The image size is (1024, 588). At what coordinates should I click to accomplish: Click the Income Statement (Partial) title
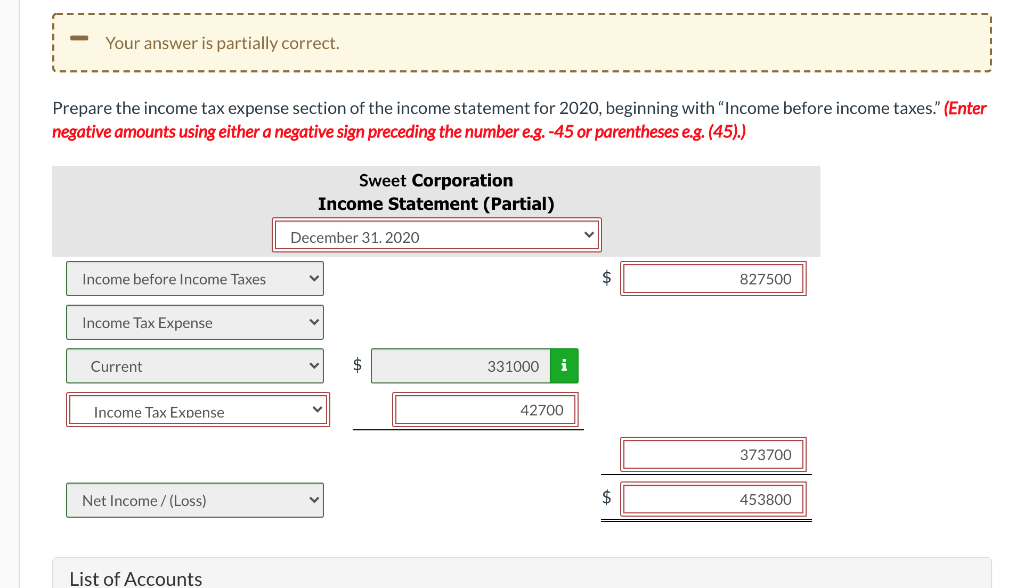[x=435, y=203]
